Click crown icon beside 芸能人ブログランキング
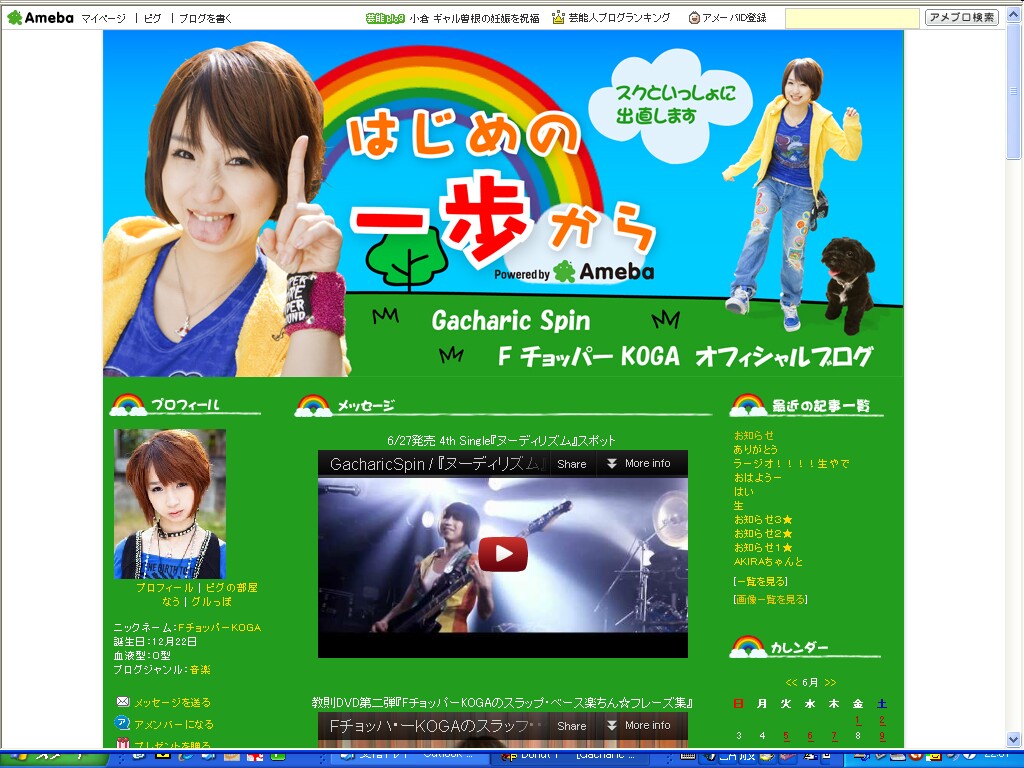 [558, 18]
